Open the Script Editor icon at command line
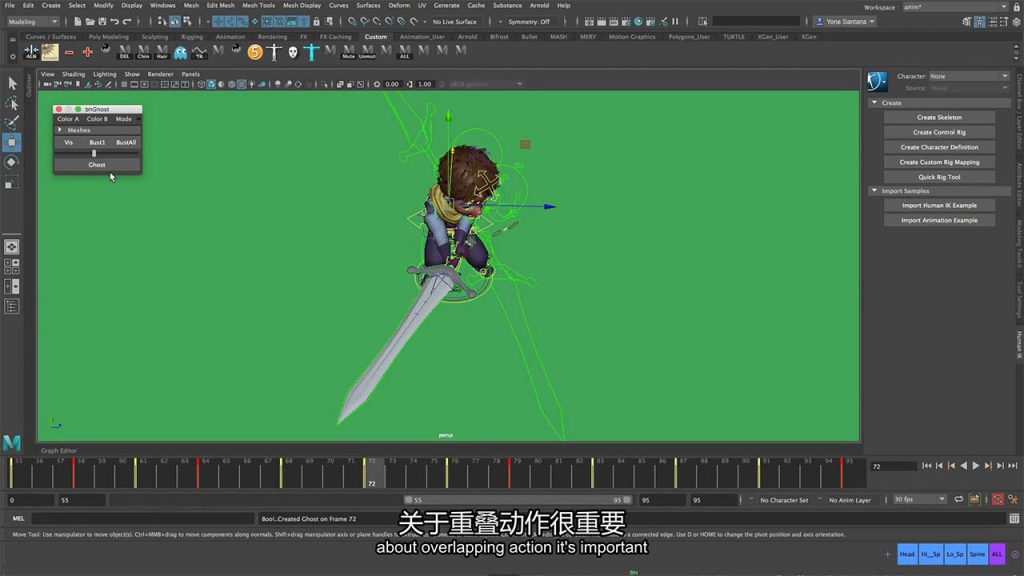This screenshot has height=576, width=1024. coord(1014,519)
